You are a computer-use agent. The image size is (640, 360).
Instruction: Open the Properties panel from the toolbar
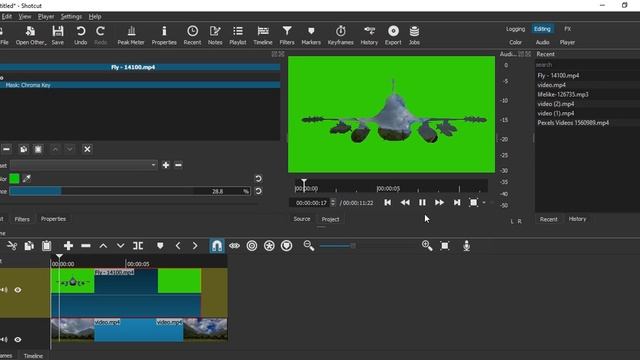[164, 35]
